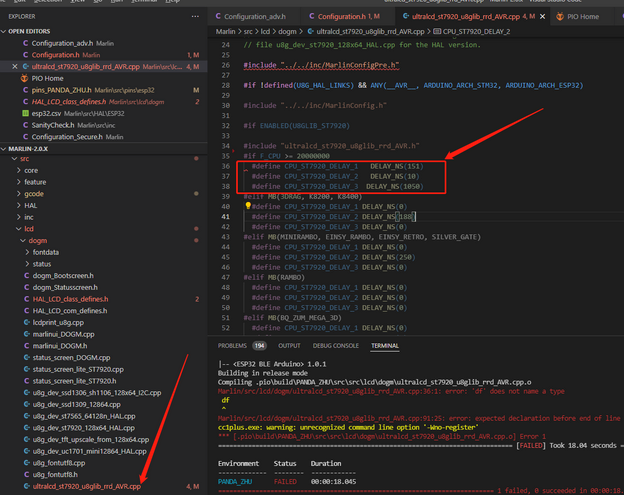The image size is (624, 495).
Task: Click breadcrumb symbol icon before CPU_ST7920_DELAY_2
Action: click(437, 31)
